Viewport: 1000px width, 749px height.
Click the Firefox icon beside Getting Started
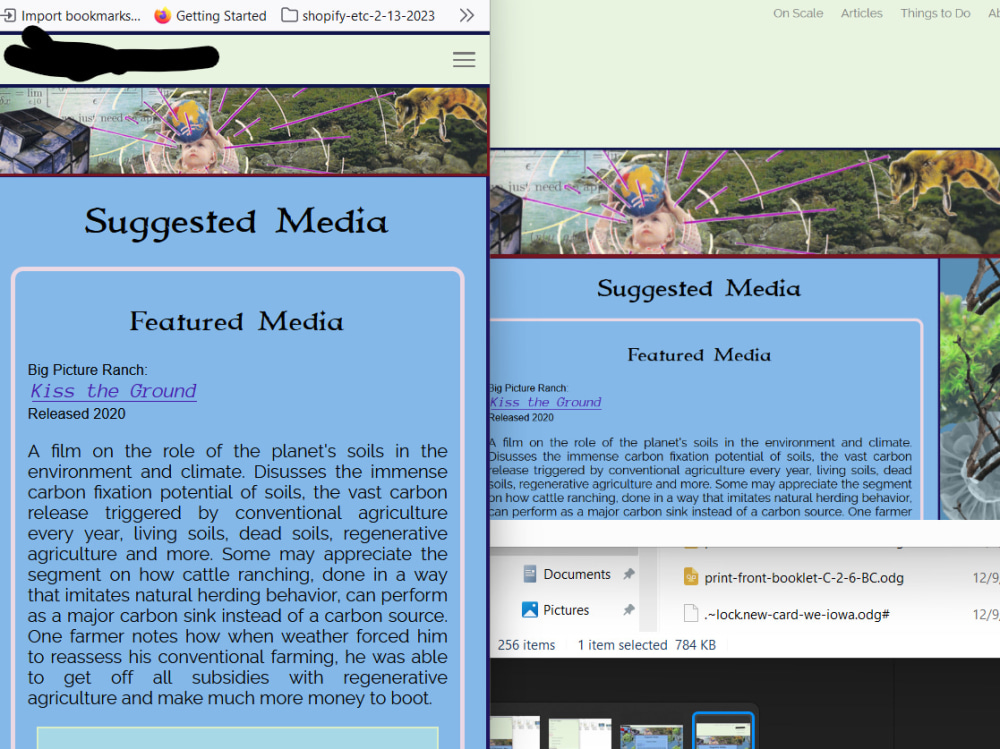coord(163,15)
